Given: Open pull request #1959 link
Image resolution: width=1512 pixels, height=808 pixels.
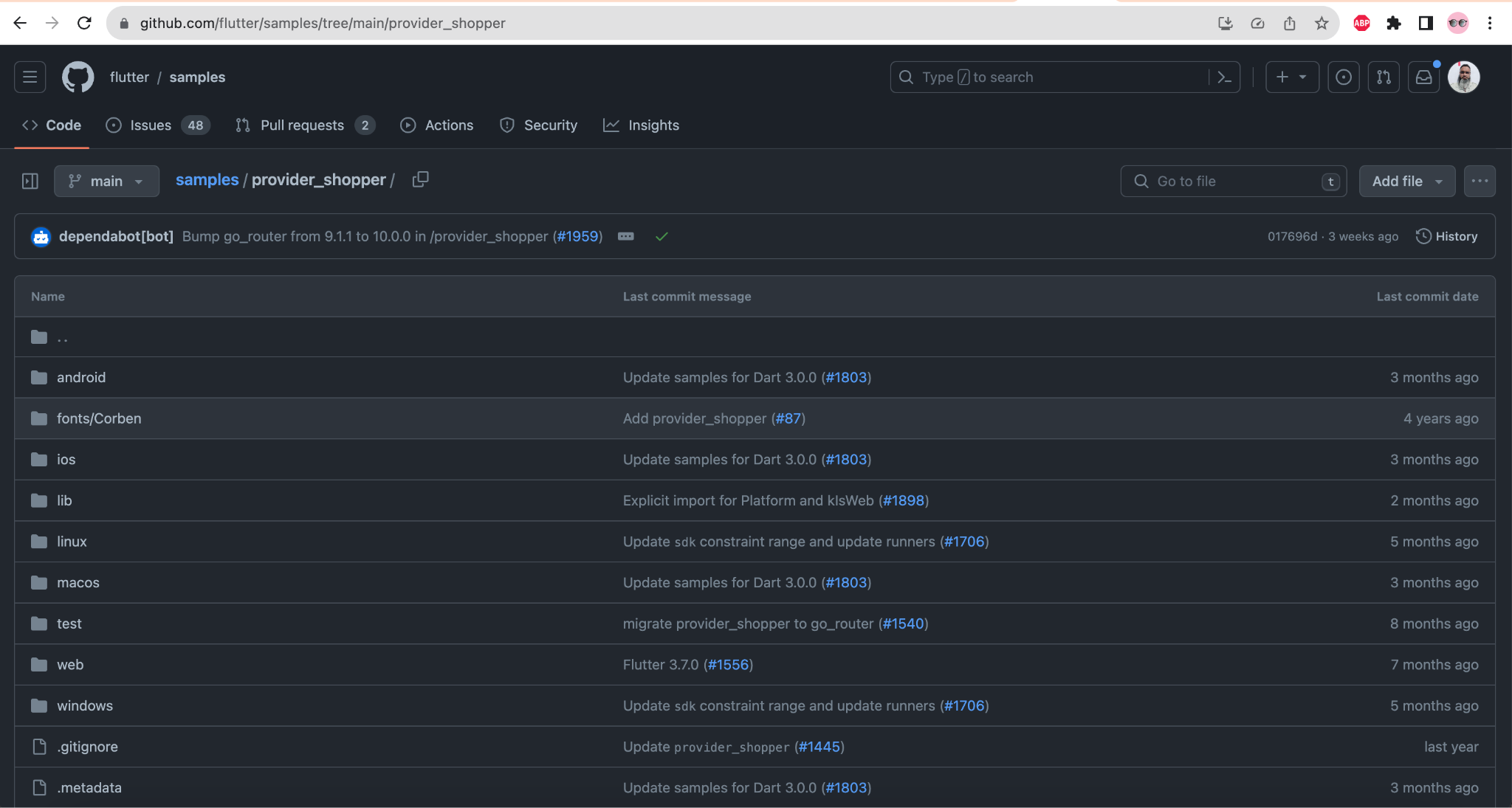Looking at the screenshot, I should pos(580,236).
